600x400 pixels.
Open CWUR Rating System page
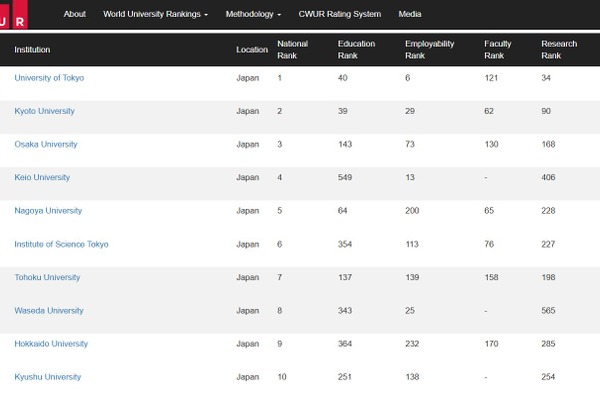pyautogui.click(x=340, y=14)
